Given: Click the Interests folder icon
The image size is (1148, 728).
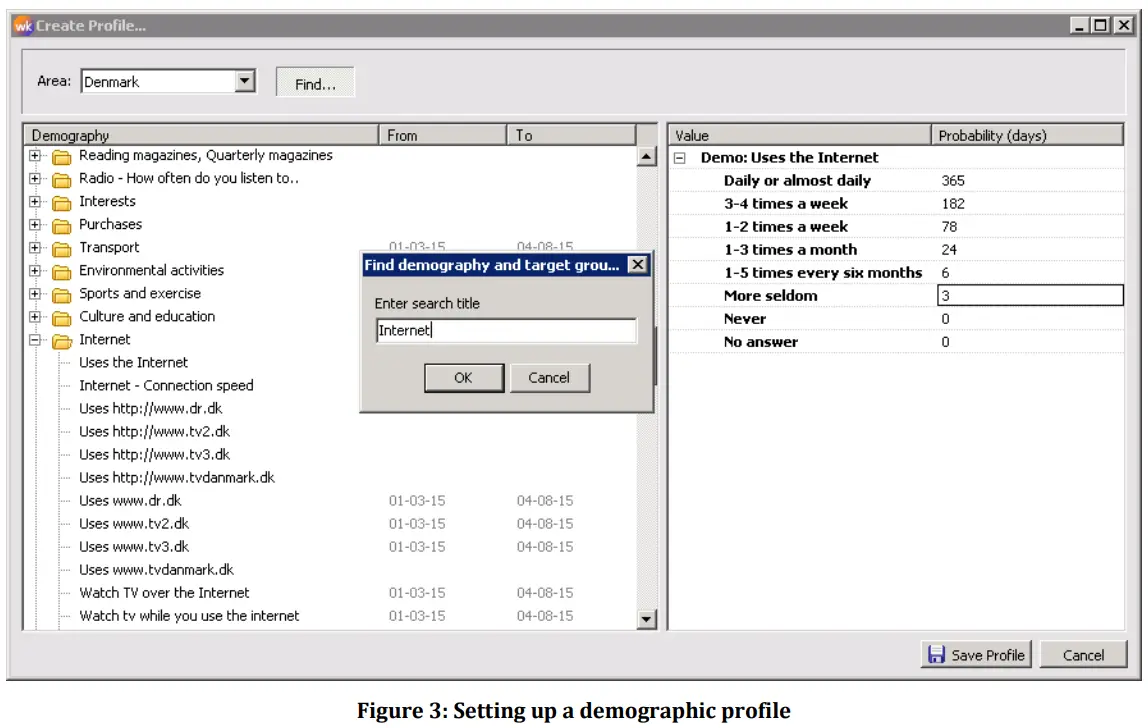Looking at the screenshot, I should [x=60, y=201].
